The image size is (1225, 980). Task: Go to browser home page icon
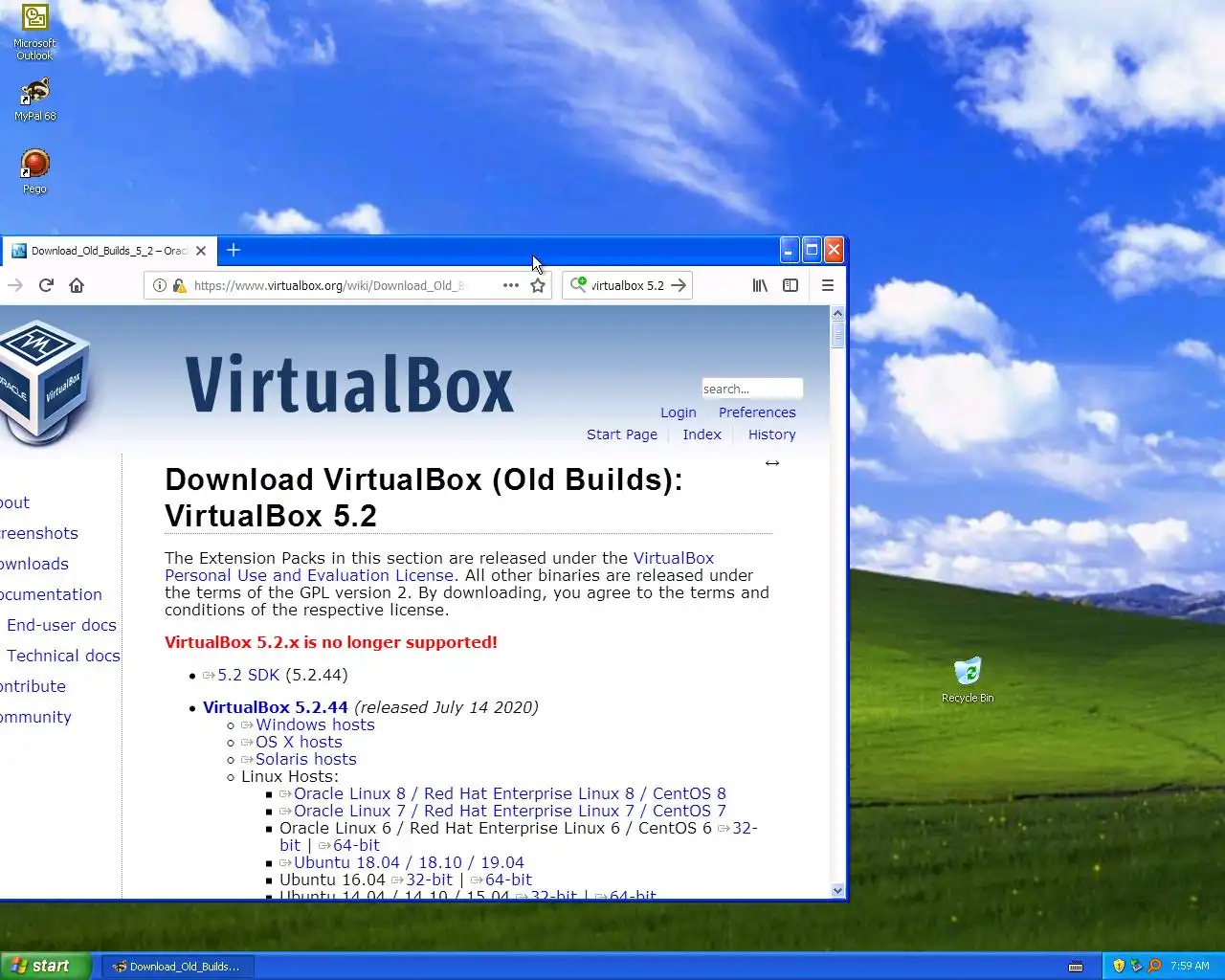pos(77,285)
